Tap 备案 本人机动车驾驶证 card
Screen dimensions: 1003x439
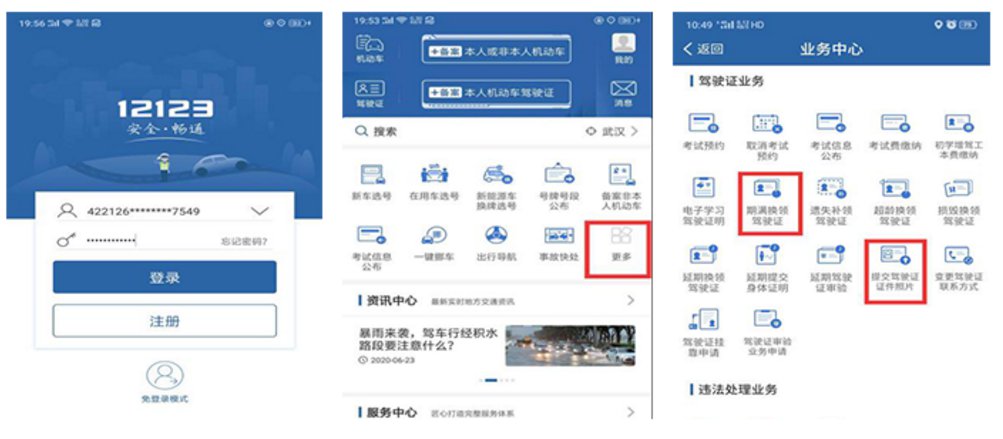496,93
